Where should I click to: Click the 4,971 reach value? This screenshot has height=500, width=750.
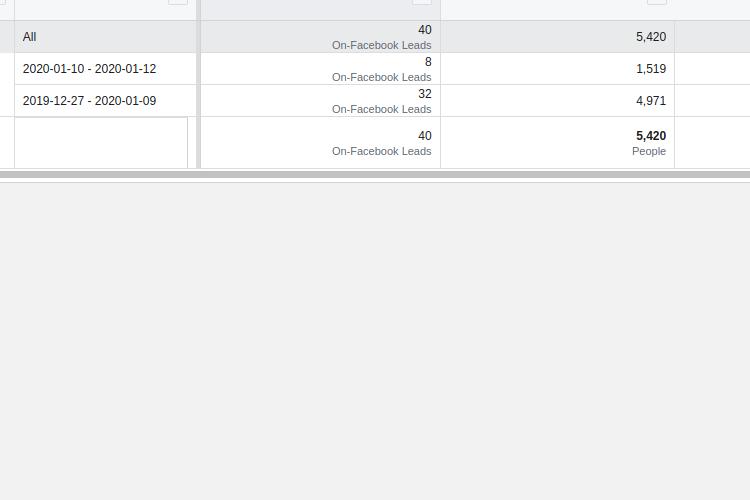click(x=650, y=101)
